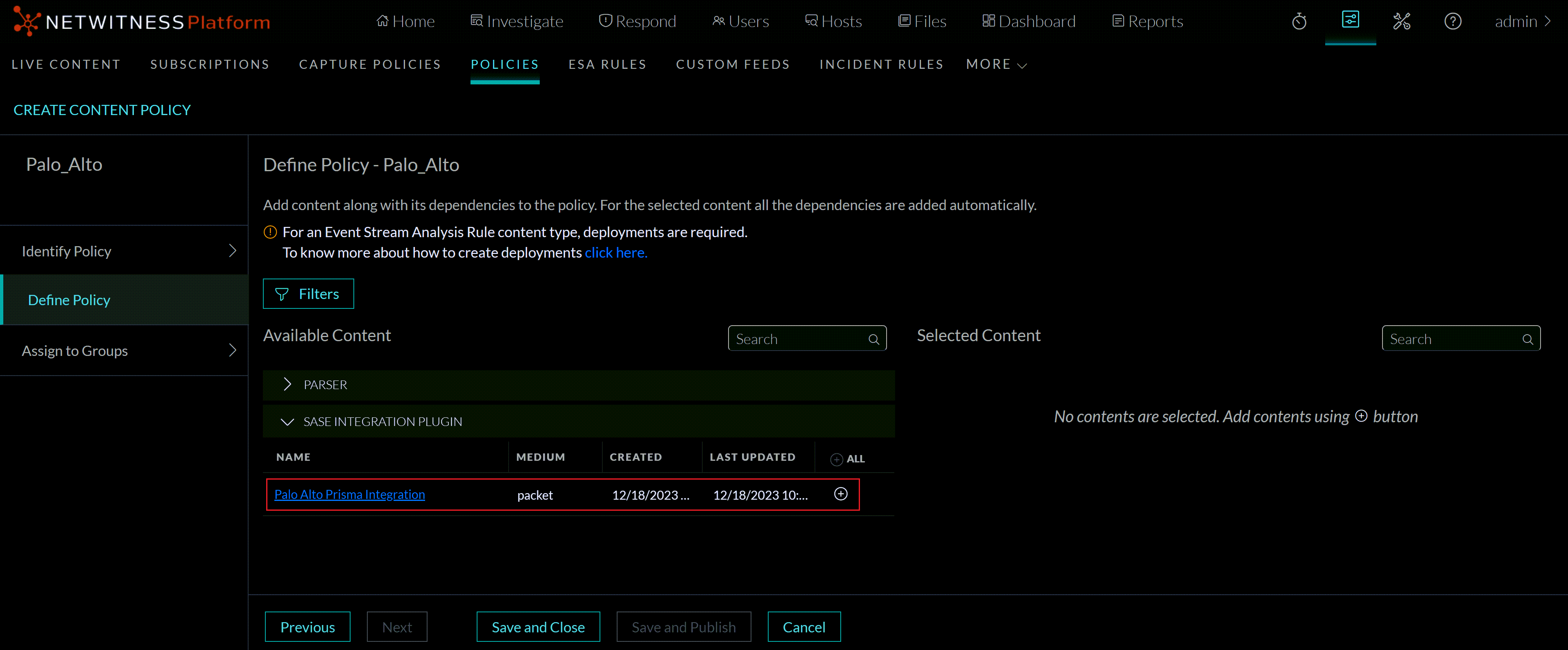Click the Selected Content search magnifier icon
The height and width of the screenshot is (650, 1568).
click(1527, 340)
